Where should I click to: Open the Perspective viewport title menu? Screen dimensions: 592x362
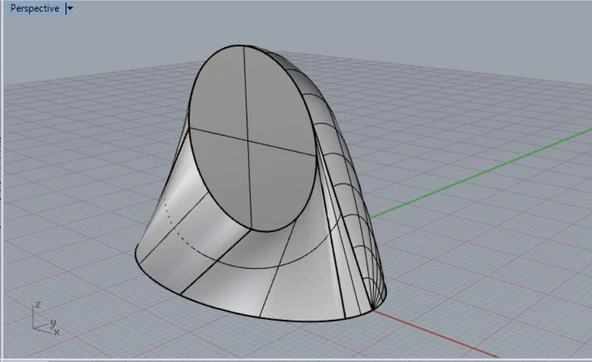click(35, 8)
